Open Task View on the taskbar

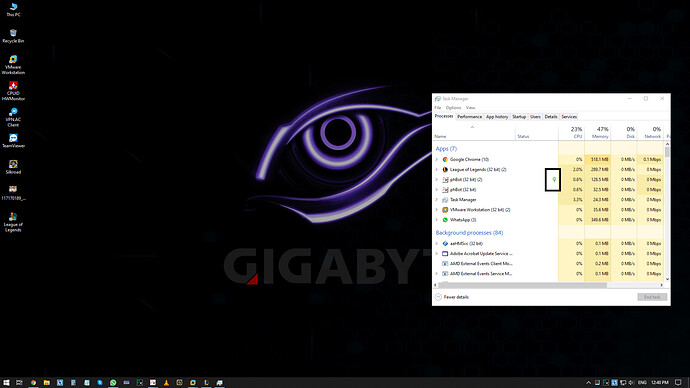pos(19,383)
